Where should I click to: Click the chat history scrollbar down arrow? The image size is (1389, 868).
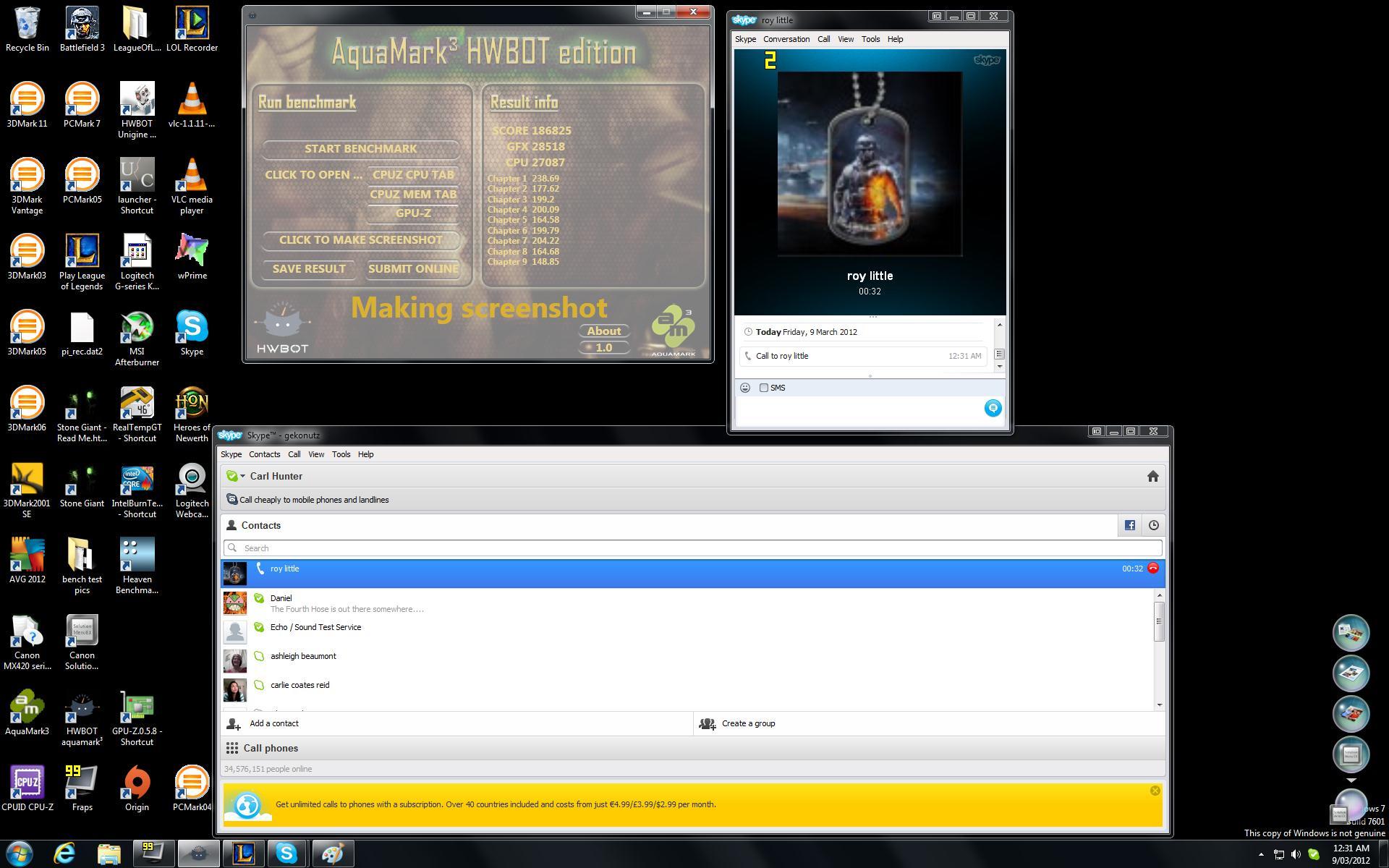click(1000, 367)
